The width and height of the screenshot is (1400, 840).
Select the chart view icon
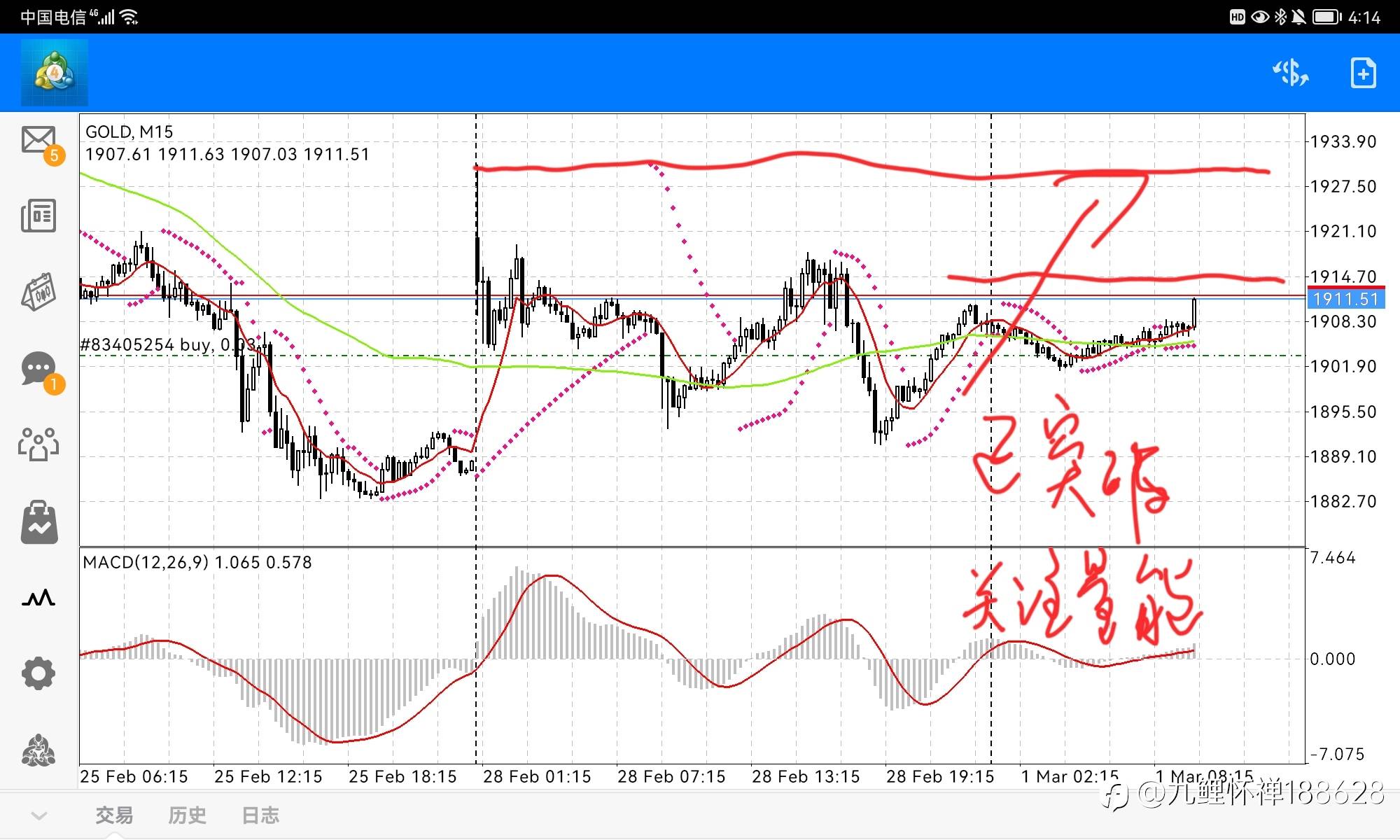click(x=39, y=598)
